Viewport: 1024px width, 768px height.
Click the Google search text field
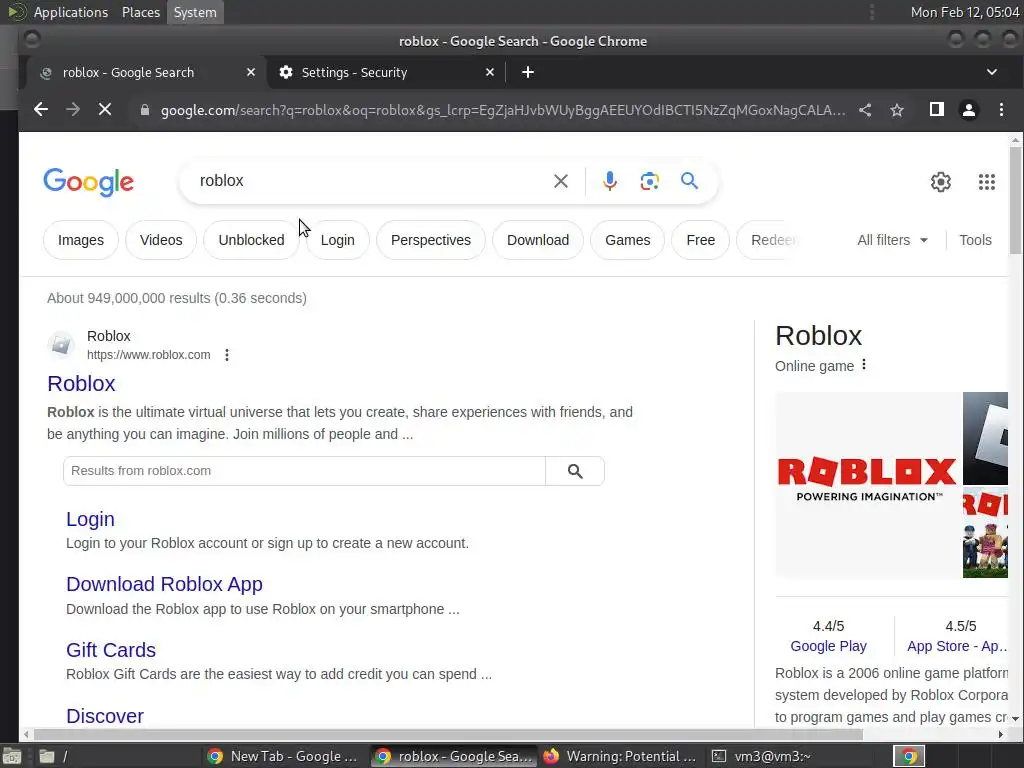372,181
